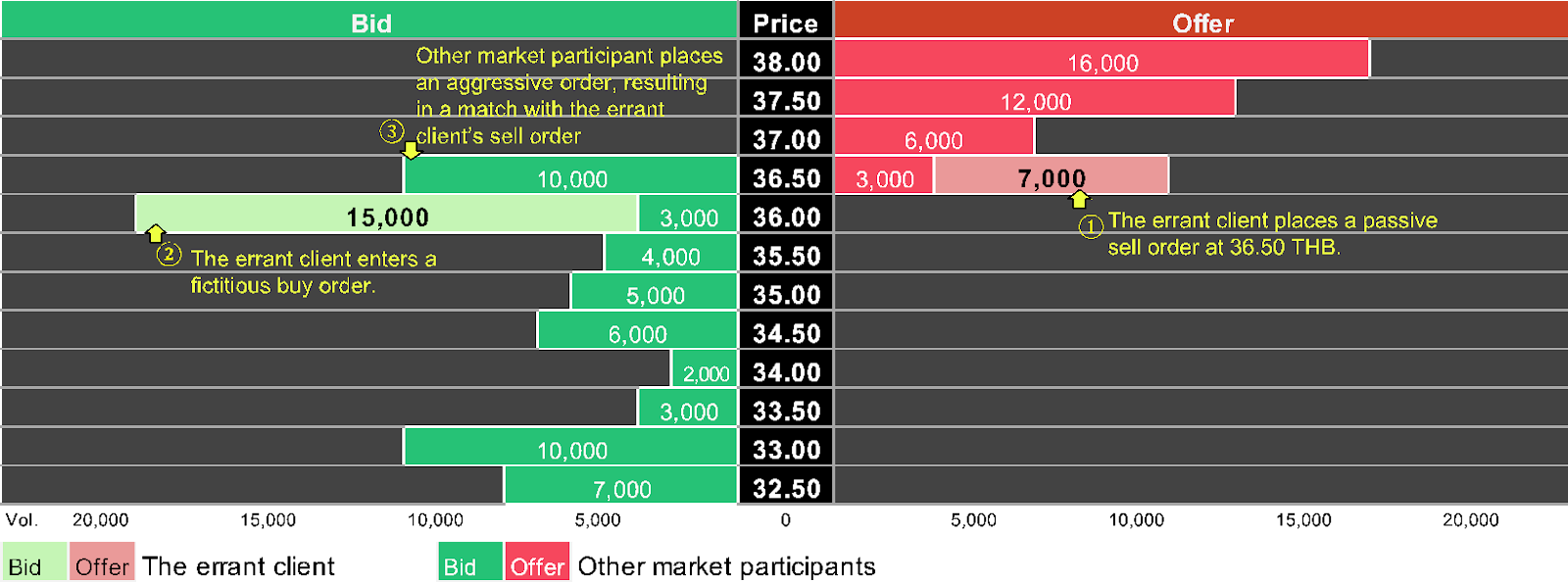The width and height of the screenshot is (1568, 582).
Task: Click the 36.50 price cell
Action: coord(786,177)
